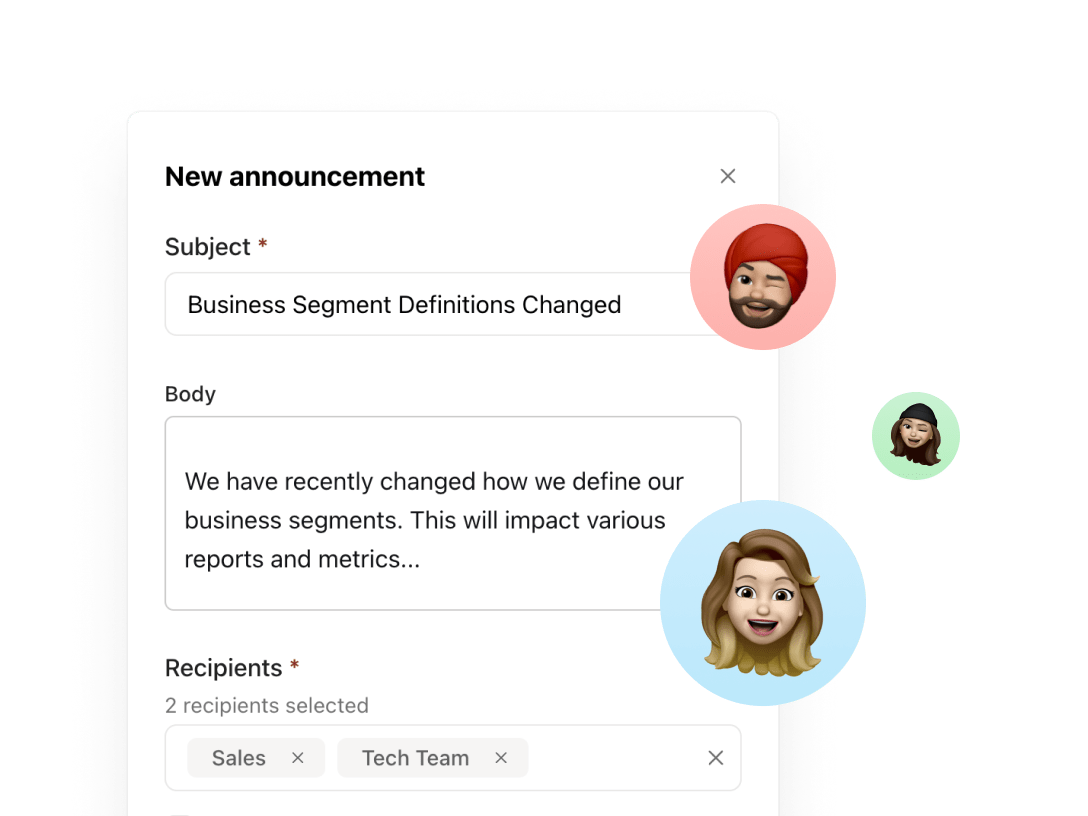Click the Body field label

tap(190, 393)
